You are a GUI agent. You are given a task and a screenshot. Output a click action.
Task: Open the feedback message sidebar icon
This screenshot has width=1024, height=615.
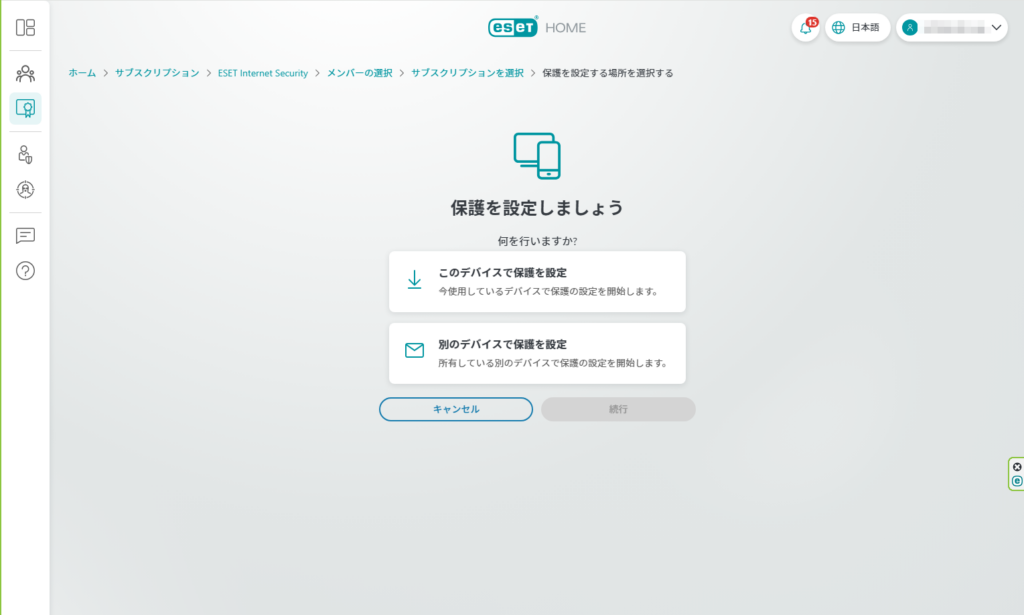pos(25,236)
